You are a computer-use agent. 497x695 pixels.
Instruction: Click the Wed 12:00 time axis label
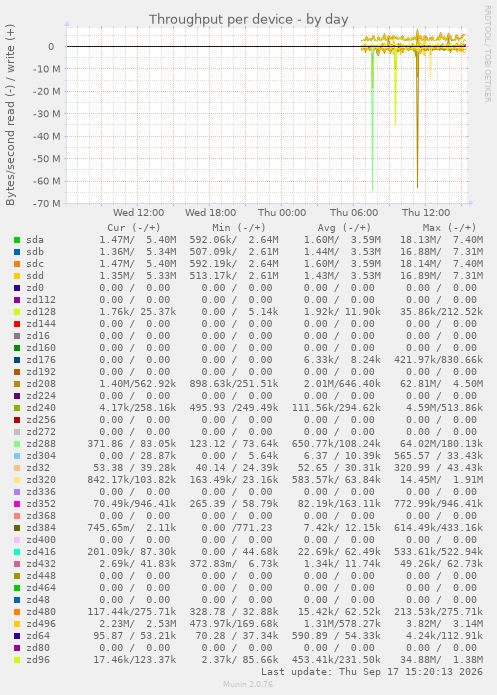(138, 213)
